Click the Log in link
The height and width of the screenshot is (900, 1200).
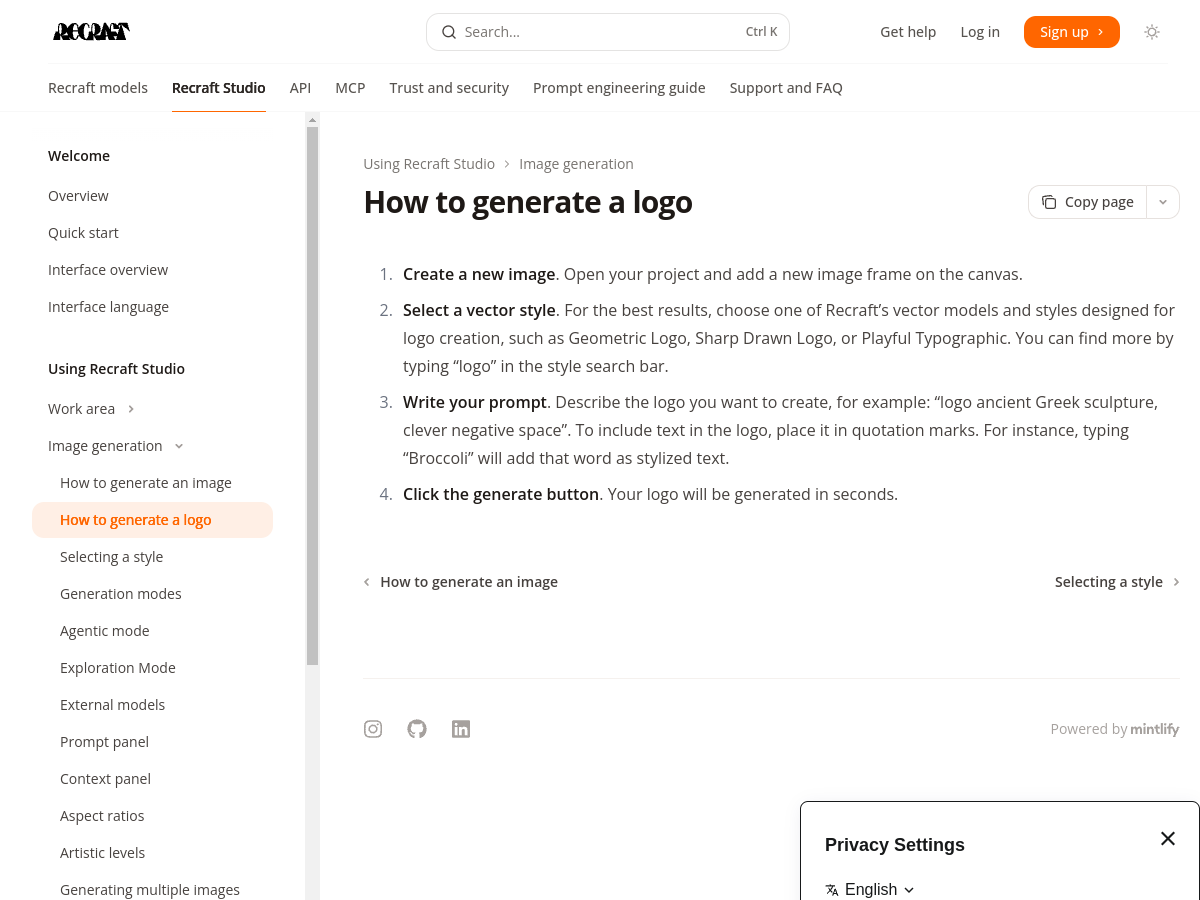pos(980,32)
